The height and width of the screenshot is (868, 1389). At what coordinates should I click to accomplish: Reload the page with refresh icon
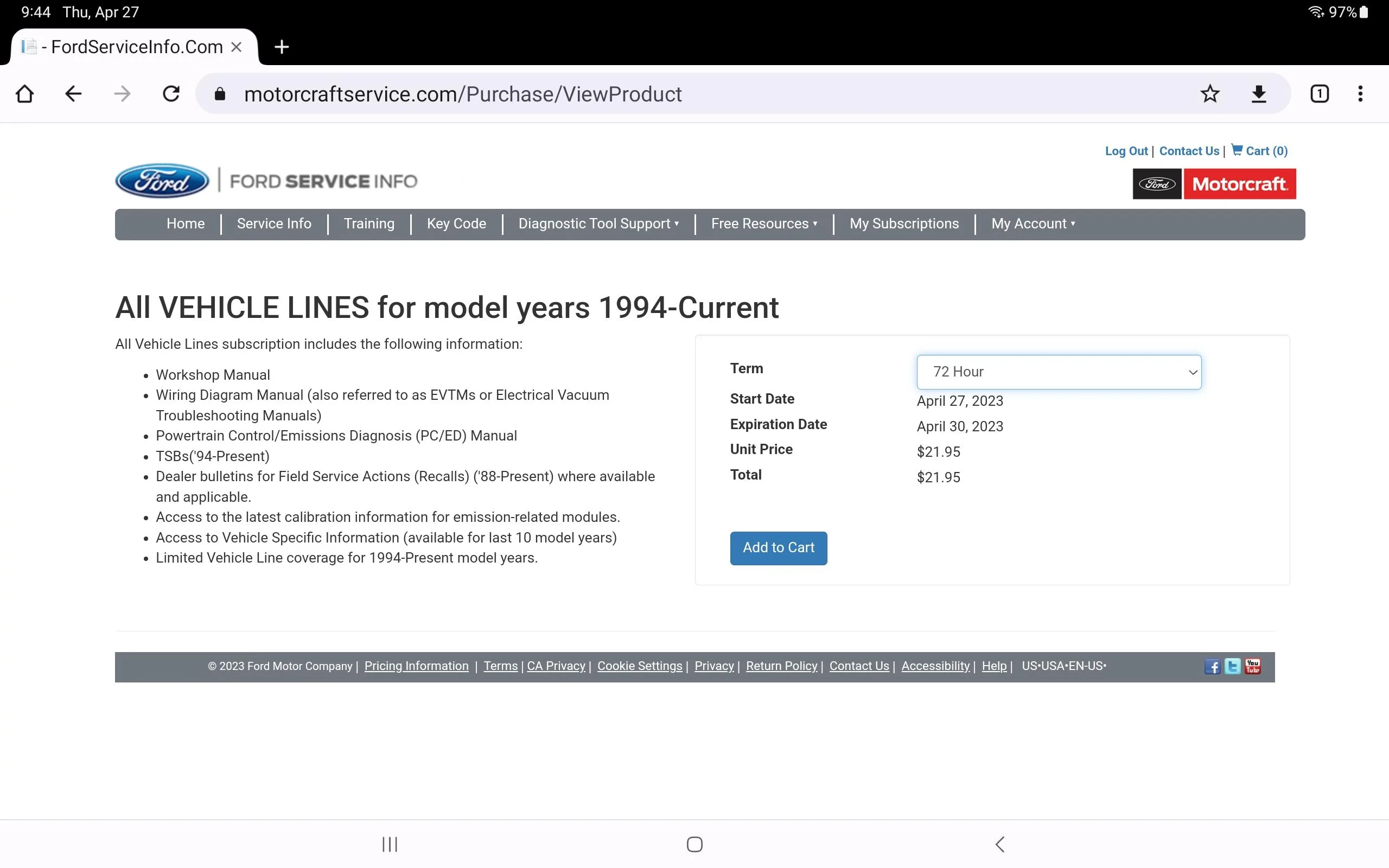[171, 93]
